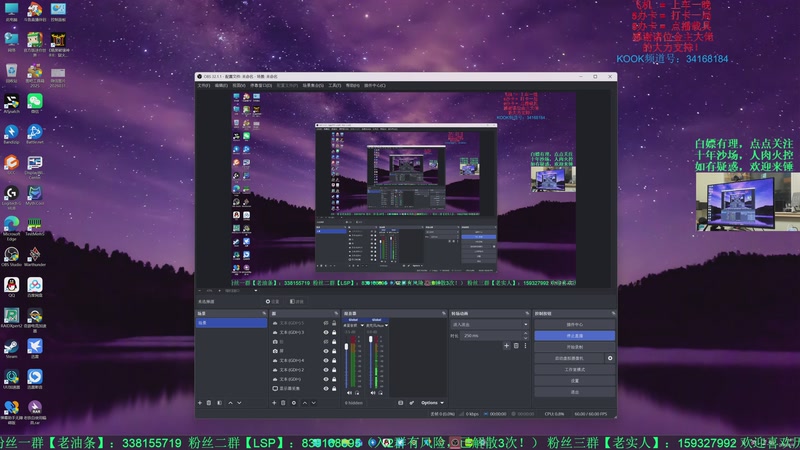
Task: Toggle visibility of 文本 (GDI+) 5 source
Action: tap(326, 323)
